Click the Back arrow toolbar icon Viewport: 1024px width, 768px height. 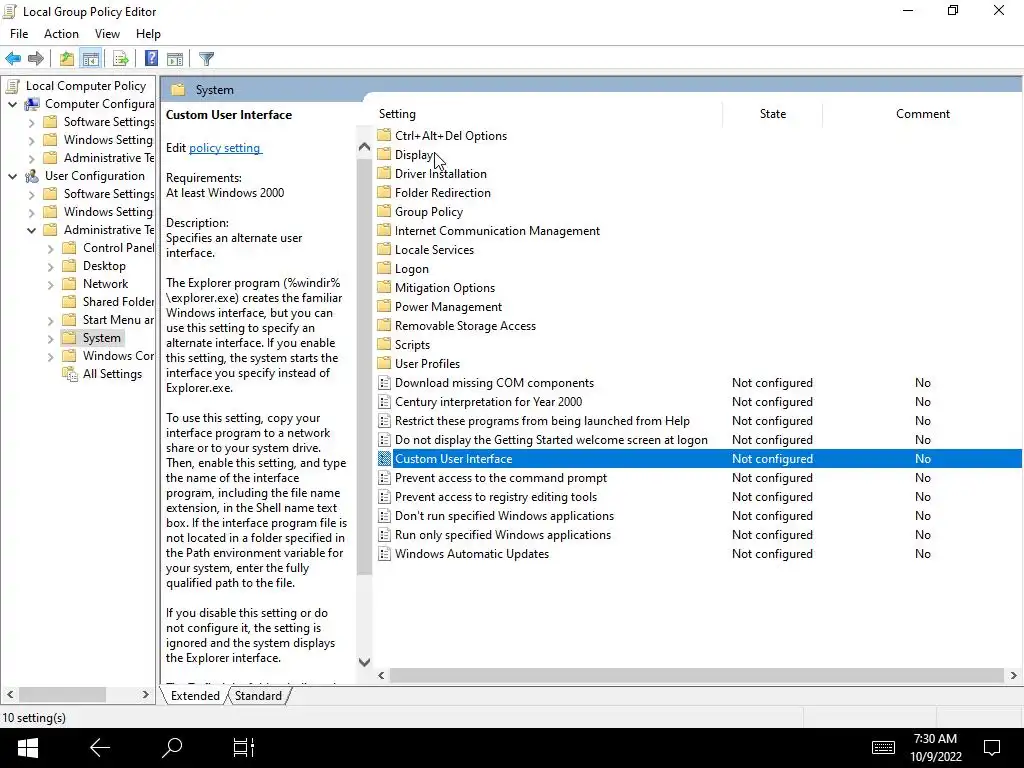point(13,59)
